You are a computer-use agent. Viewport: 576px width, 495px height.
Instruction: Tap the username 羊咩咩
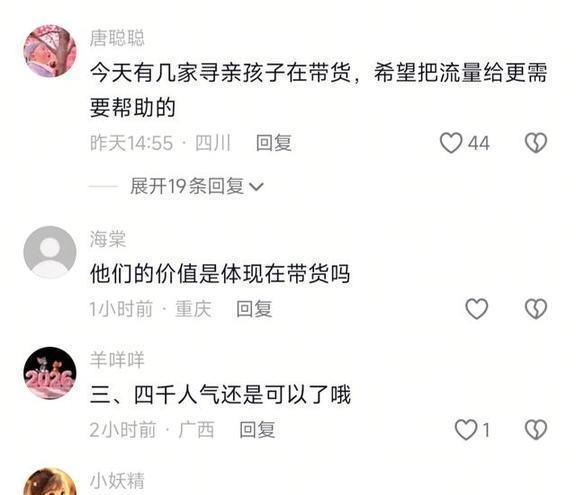tap(117, 359)
